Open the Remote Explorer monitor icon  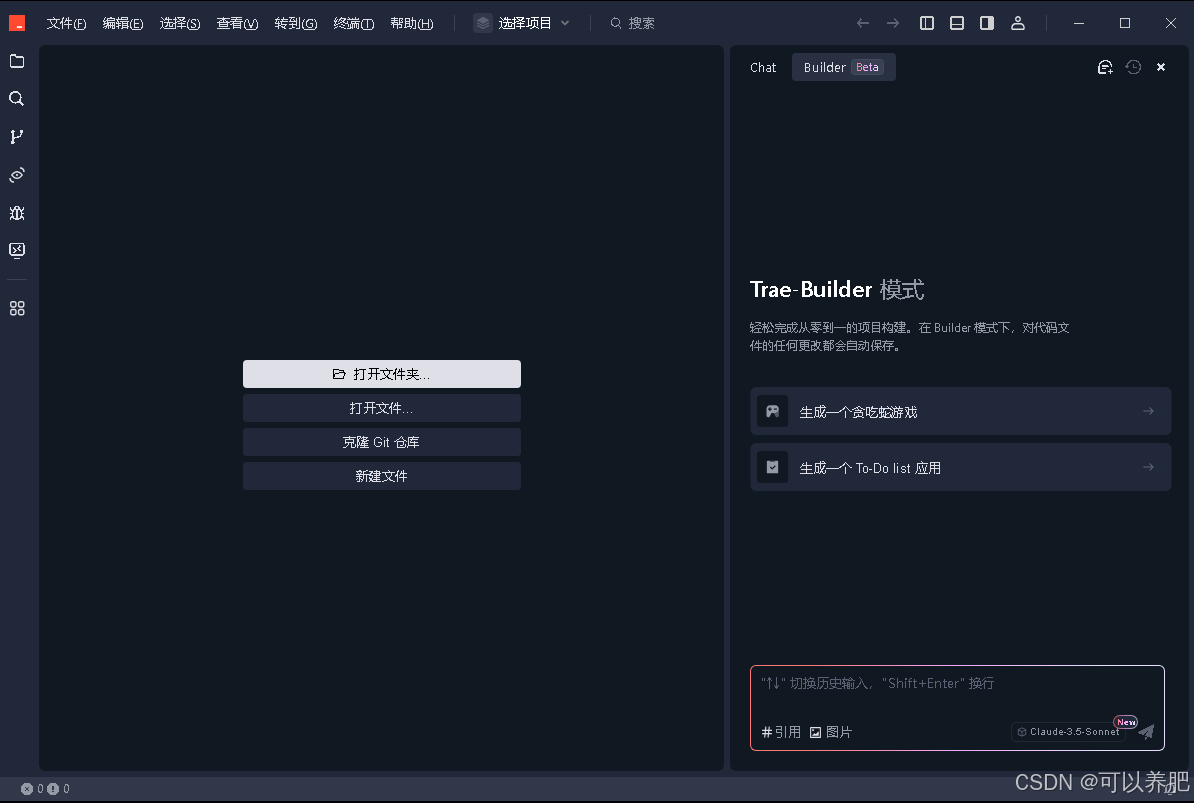pos(17,250)
